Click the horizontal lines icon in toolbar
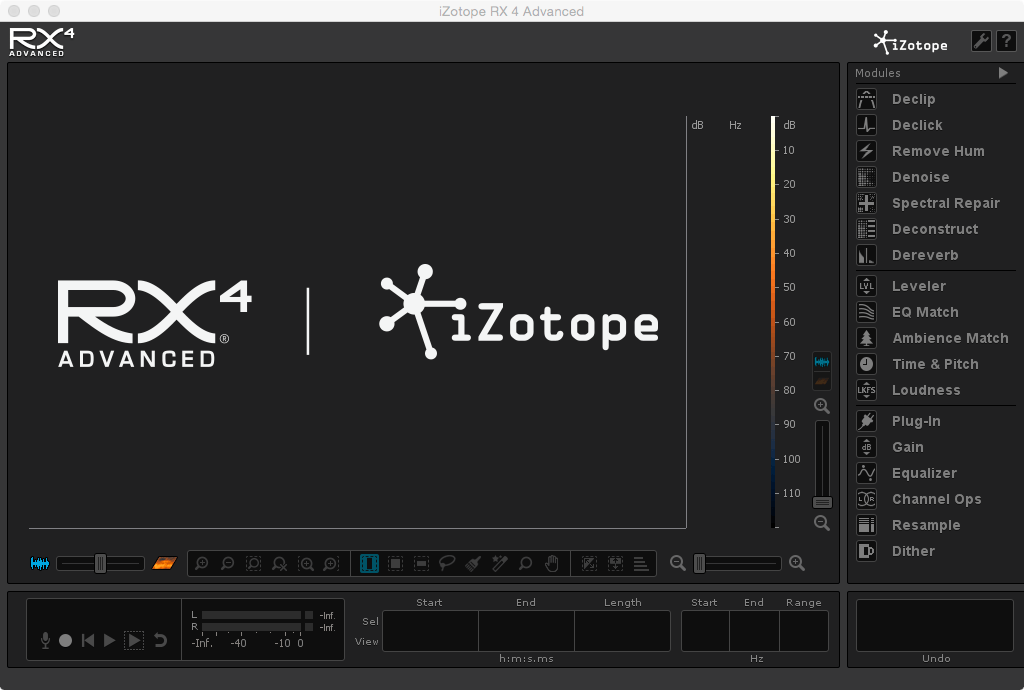The image size is (1024, 690). point(641,563)
